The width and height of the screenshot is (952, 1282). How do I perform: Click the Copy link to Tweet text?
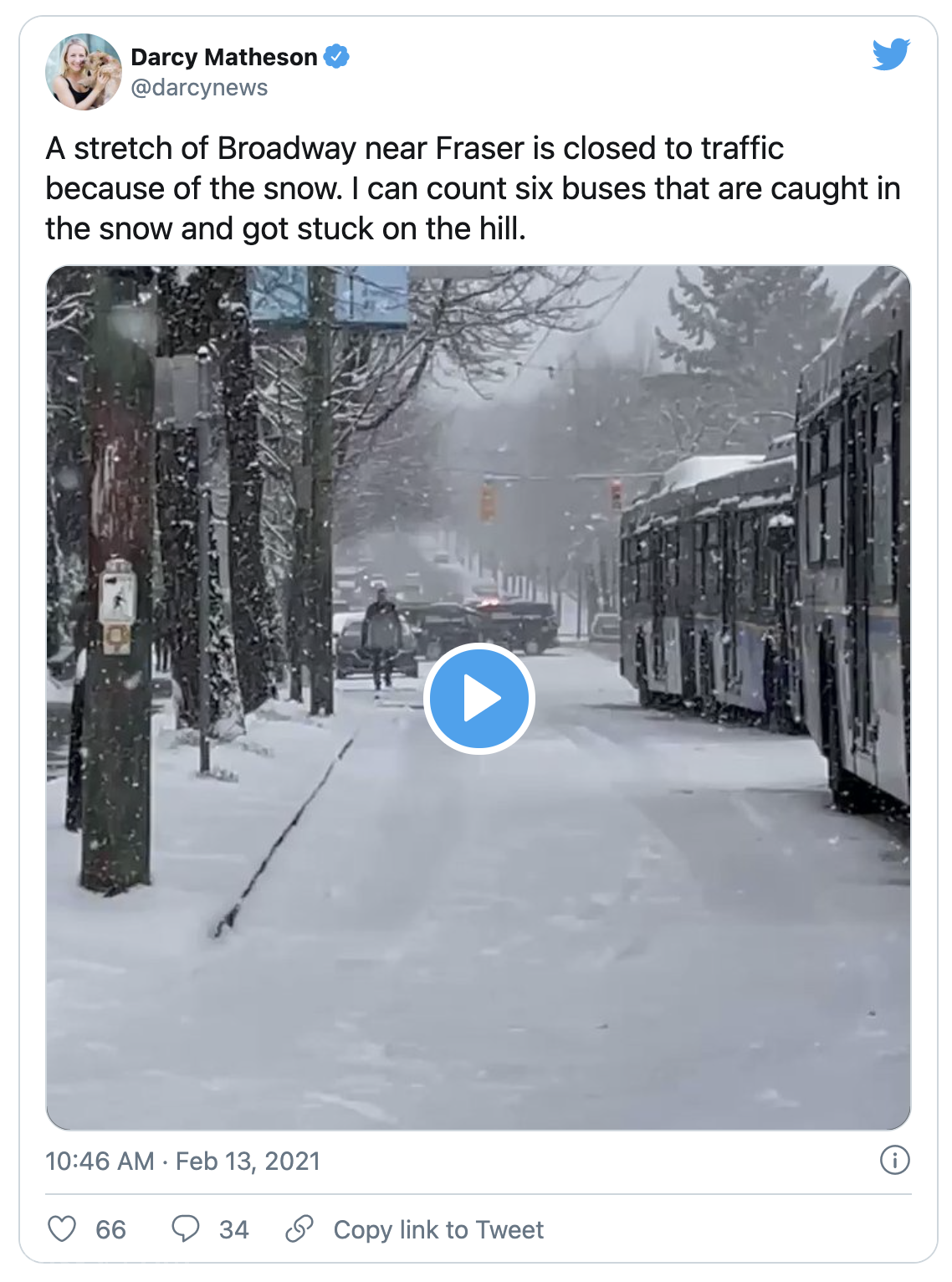[438, 1229]
